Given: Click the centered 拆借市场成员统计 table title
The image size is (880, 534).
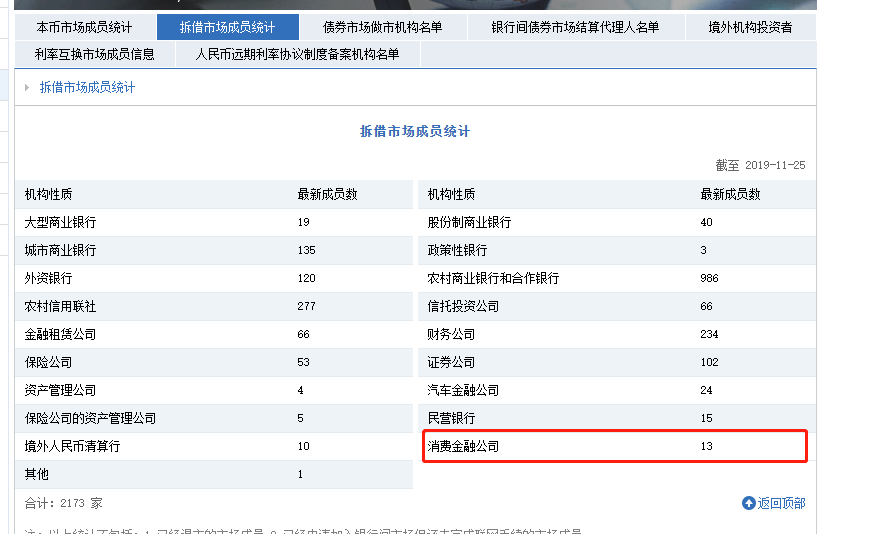Looking at the screenshot, I should pyautogui.click(x=415, y=131).
